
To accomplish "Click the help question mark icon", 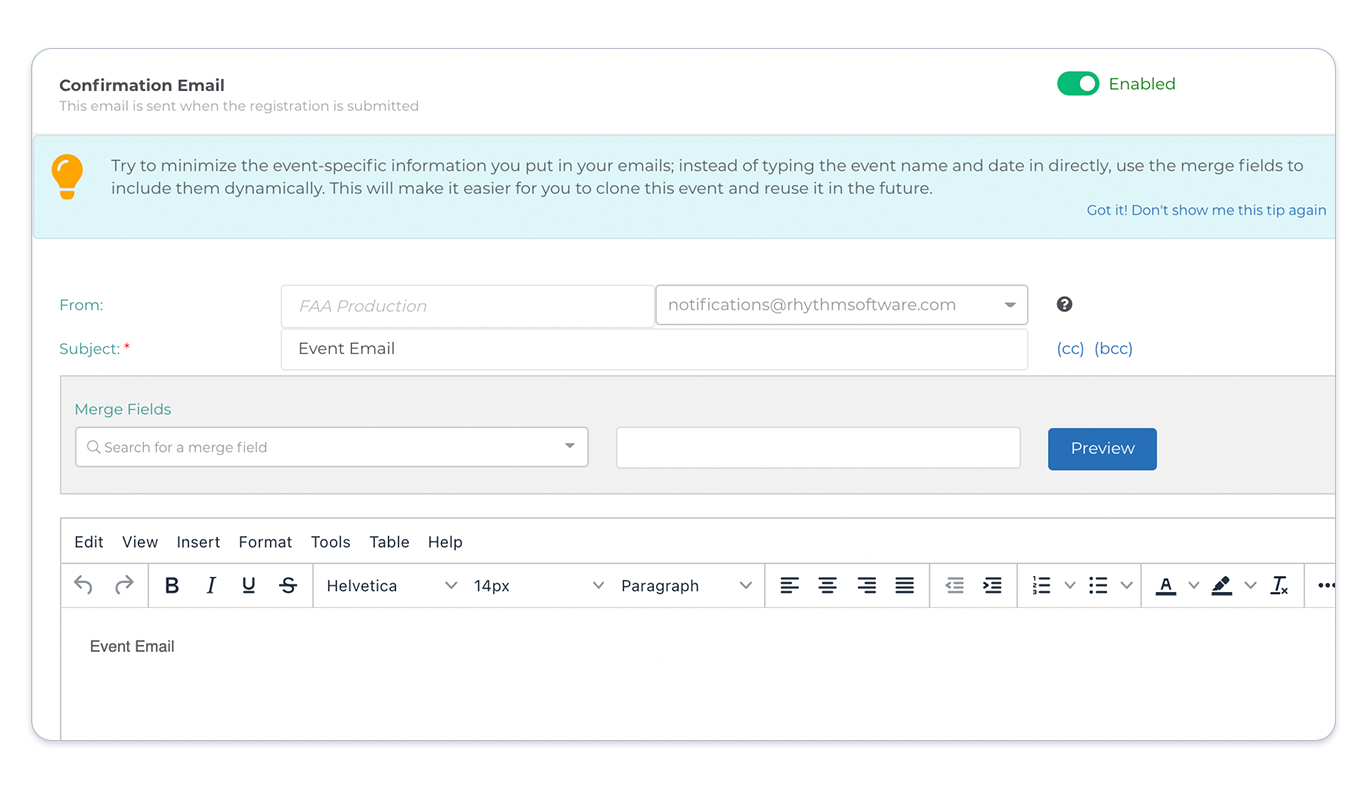I will (x=1065, y=305).
